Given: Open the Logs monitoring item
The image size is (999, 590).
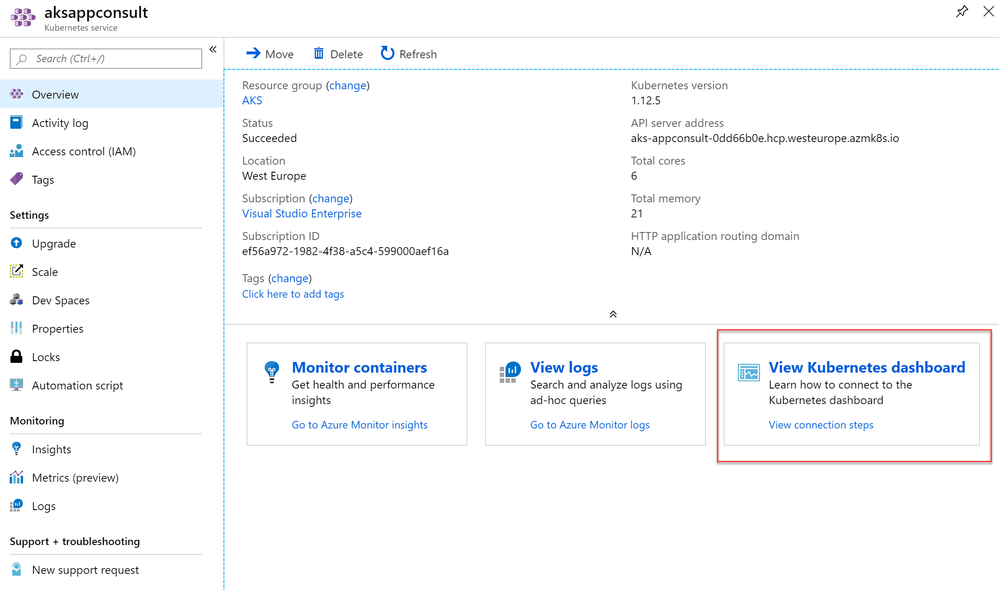Looking at the screenshot, I should (111, 506).
